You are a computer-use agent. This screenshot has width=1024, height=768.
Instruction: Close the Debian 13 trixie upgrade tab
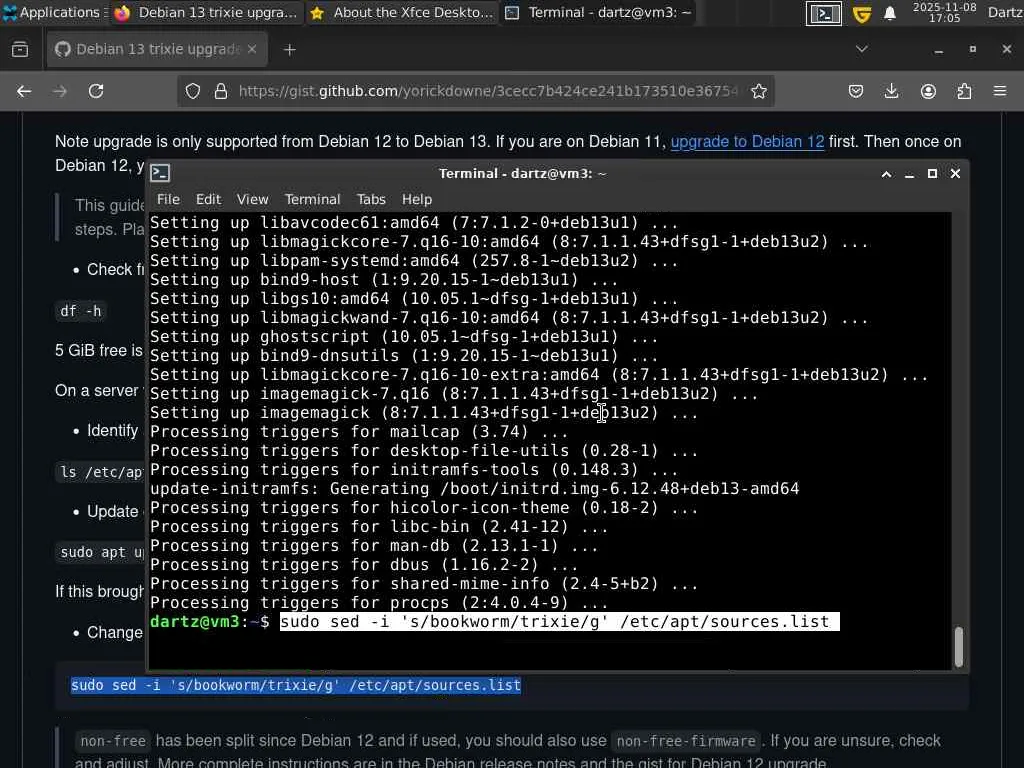click(252, 50)
